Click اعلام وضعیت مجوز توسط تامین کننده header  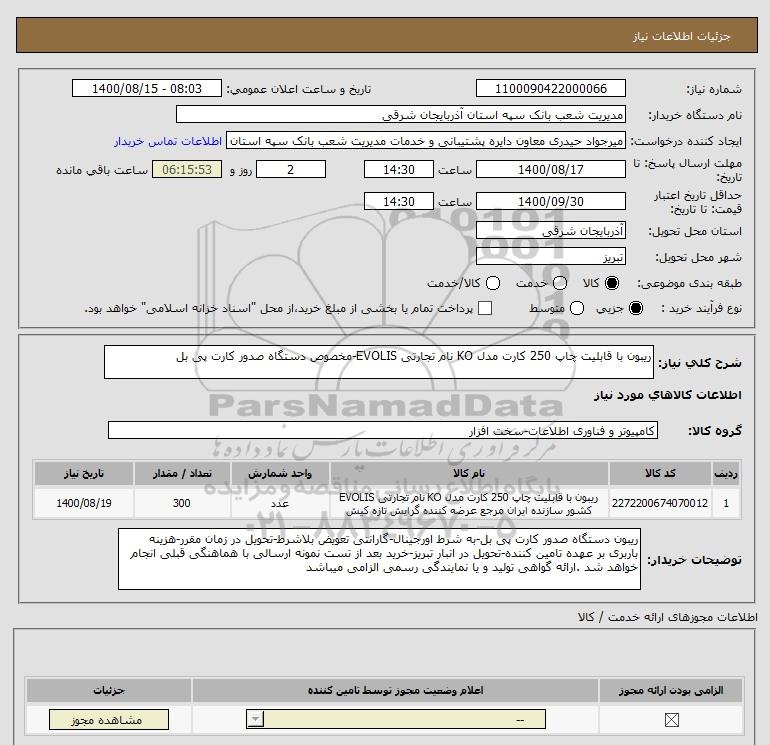[395, 690]
